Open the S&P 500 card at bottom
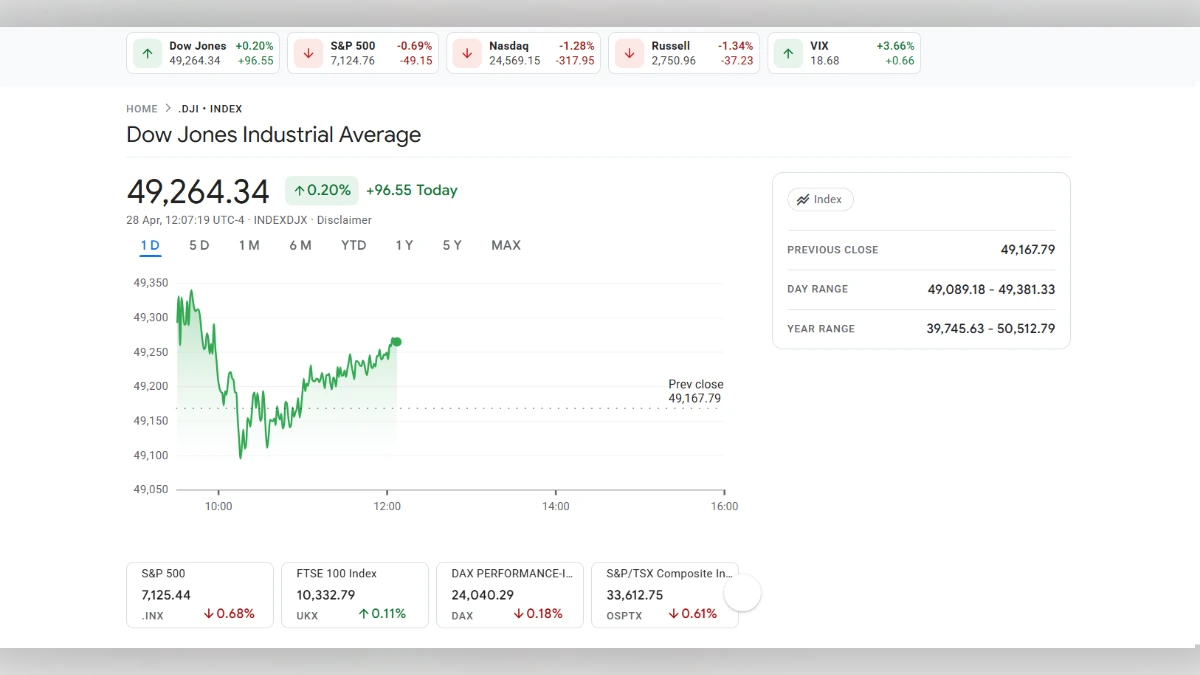The width and height of the screenshot is (1200, 675). click(199, 594)
